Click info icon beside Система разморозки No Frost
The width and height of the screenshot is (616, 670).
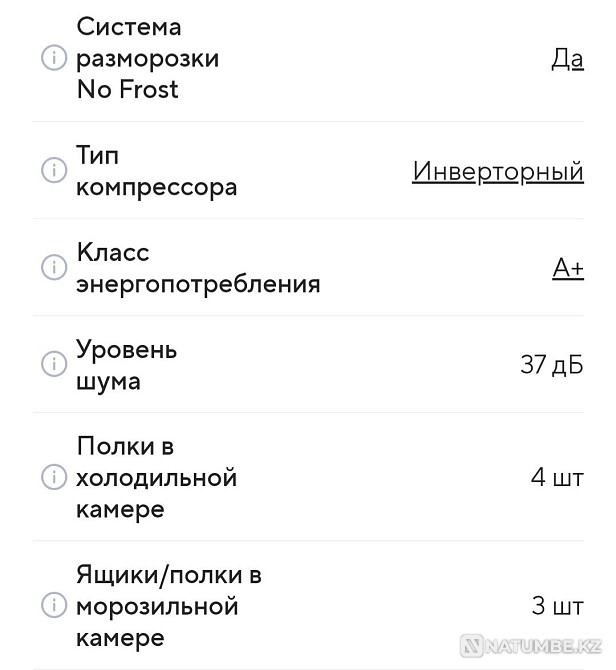(x=53, y=58)
